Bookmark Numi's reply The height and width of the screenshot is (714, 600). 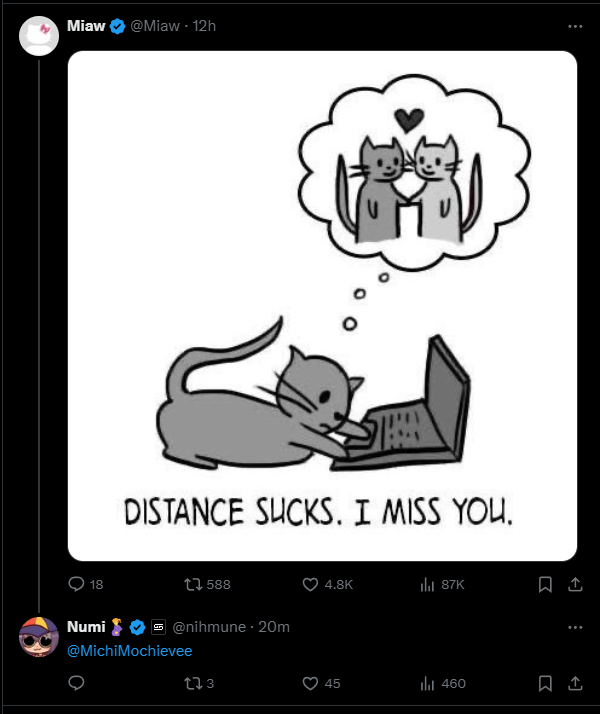point(545,683)
